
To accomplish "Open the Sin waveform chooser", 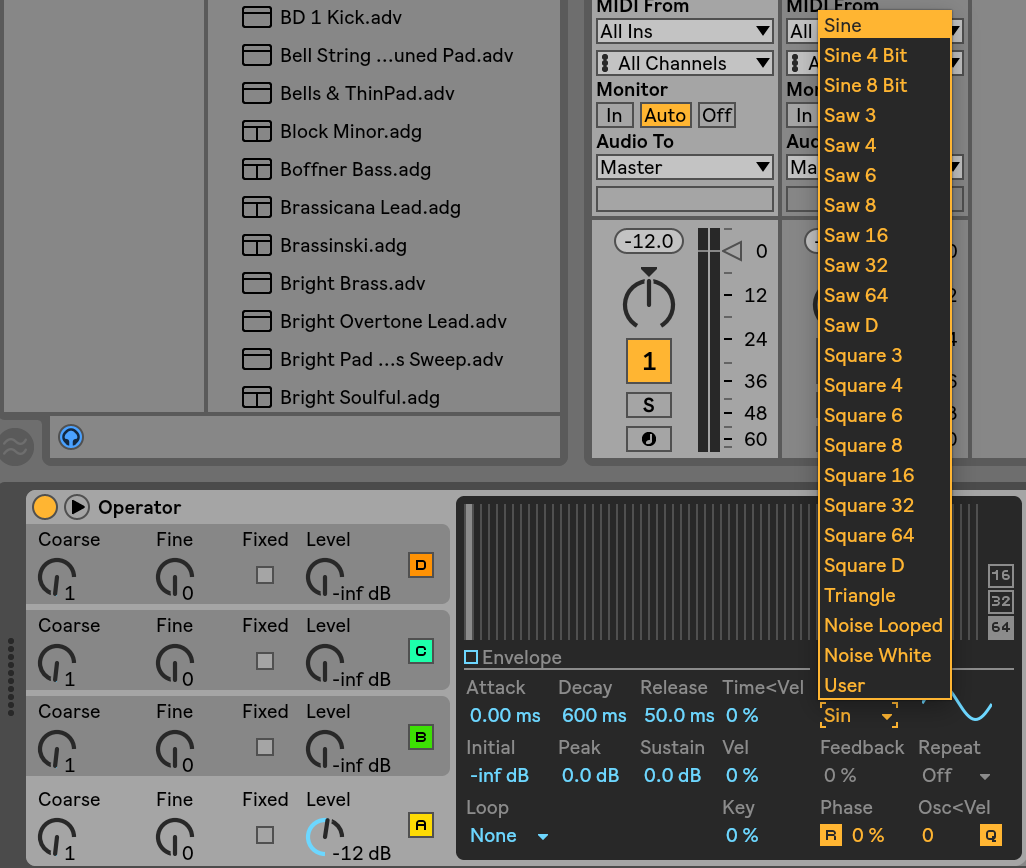I will pos(858,715).
